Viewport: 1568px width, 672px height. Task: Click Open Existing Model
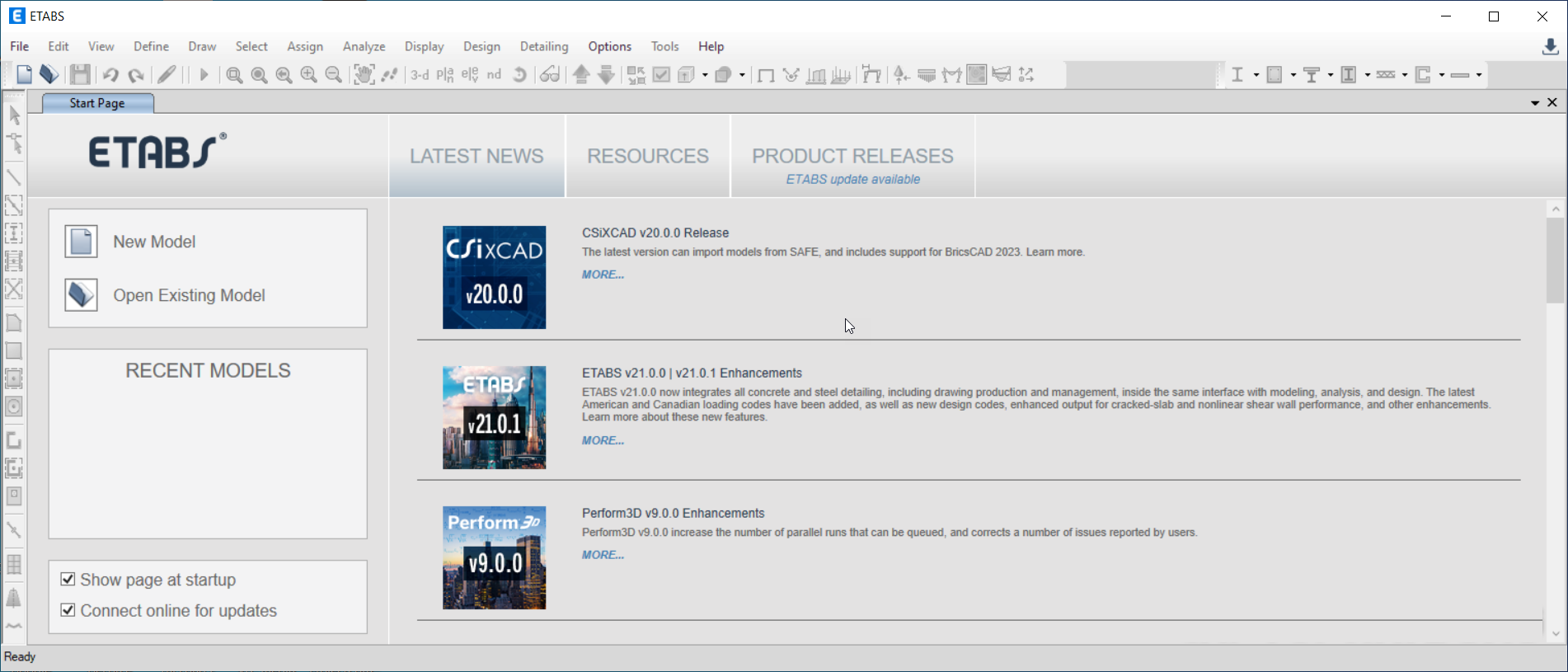tap(189, 295)
